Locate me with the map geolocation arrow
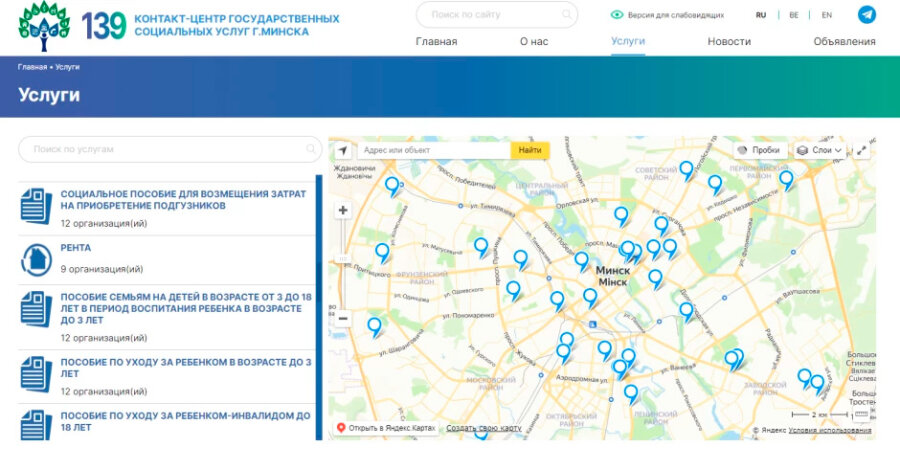This screenshot has width=900, height=469. tap(343, 150)
